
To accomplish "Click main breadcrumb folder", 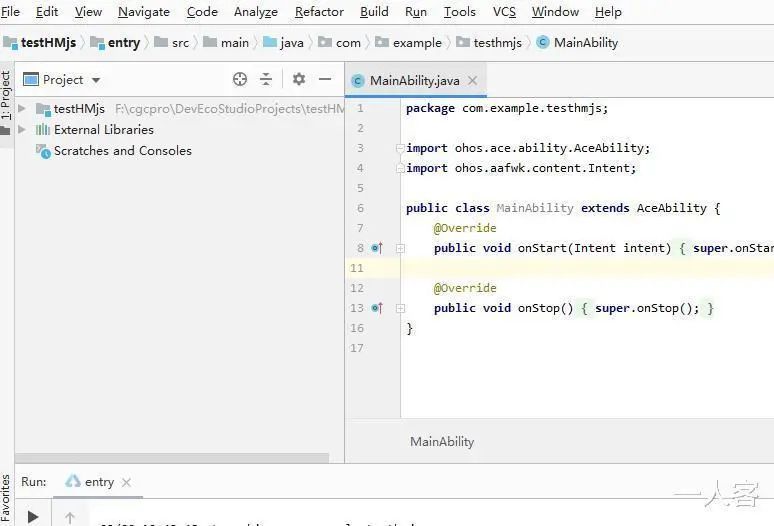I will [x=227, y=42].
